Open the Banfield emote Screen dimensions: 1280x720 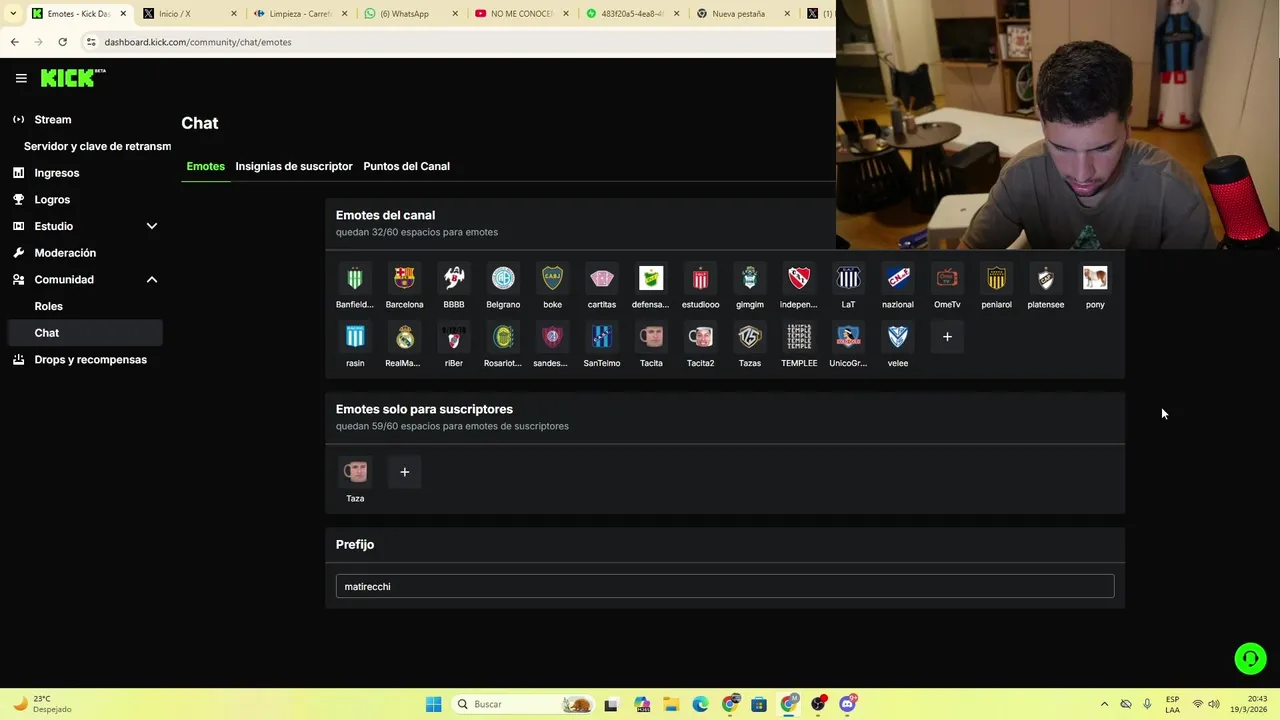pos(355,278)
